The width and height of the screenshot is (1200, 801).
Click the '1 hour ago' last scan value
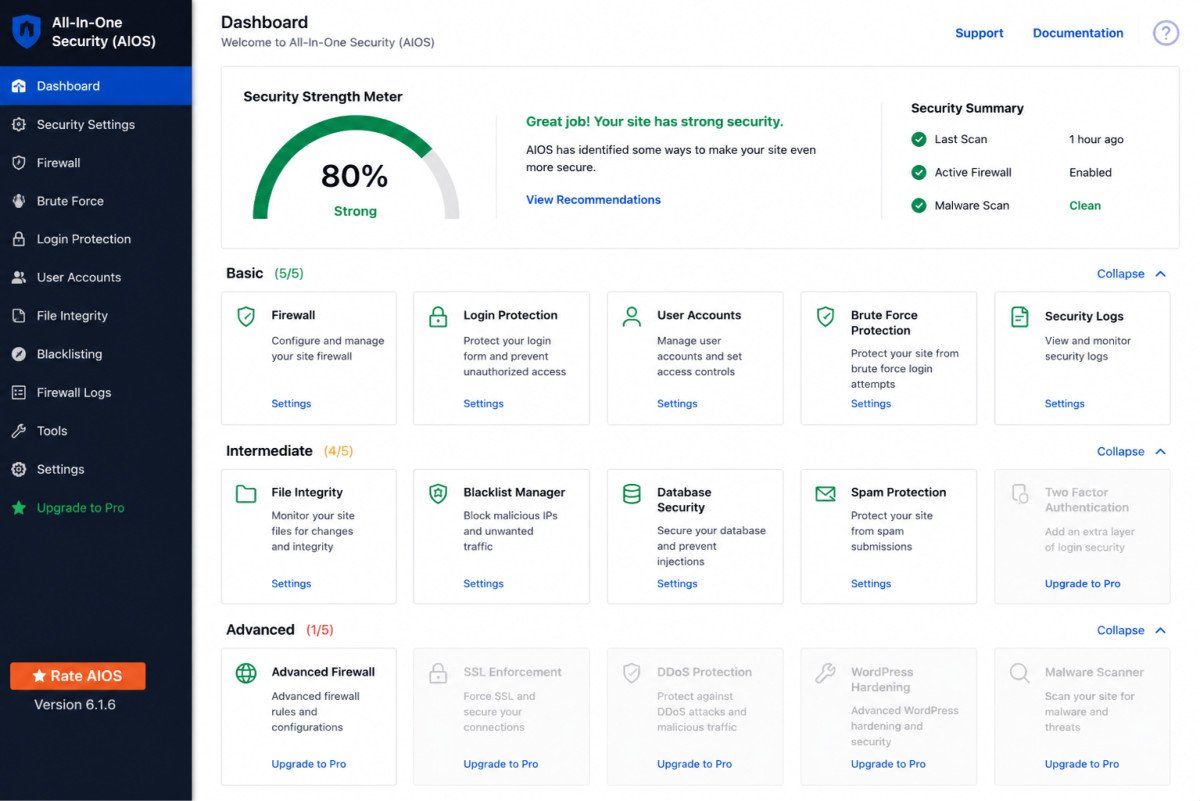tap(1096, 140)
